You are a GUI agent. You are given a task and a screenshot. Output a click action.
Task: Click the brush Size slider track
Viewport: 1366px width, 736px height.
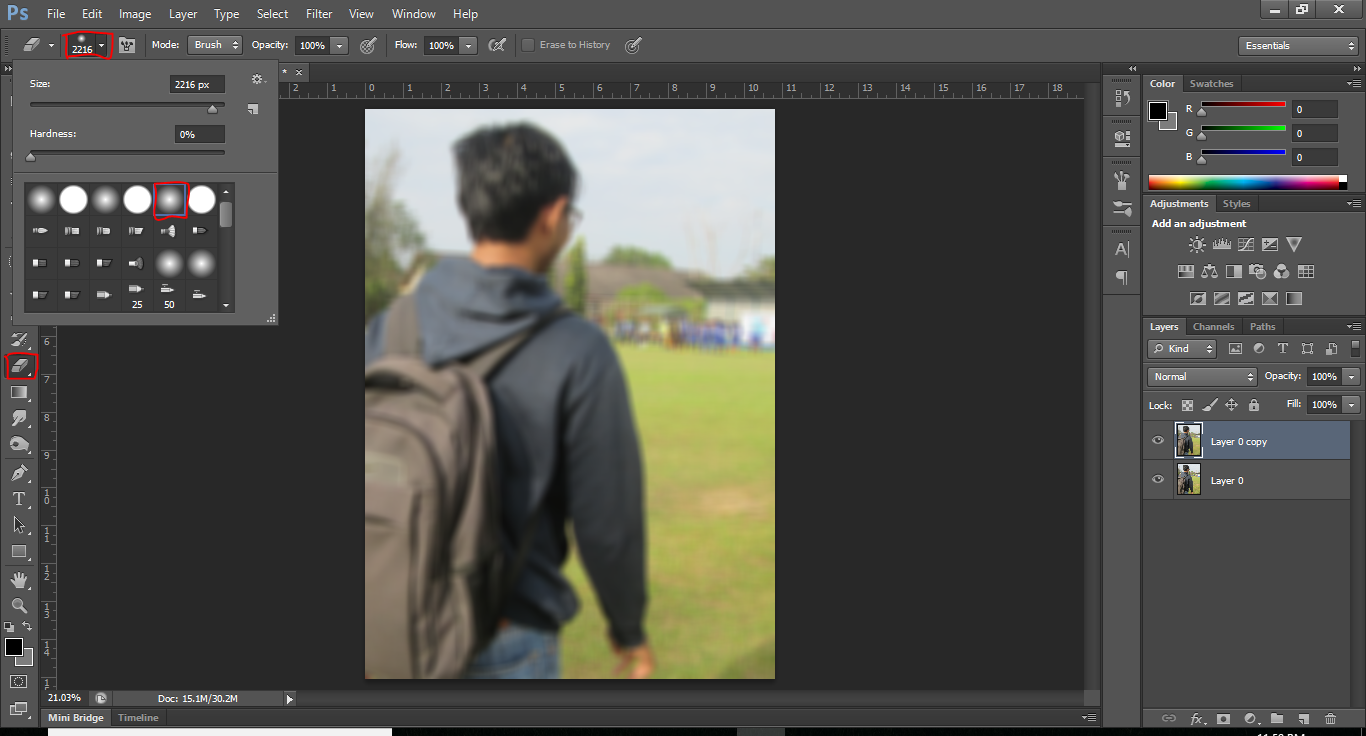pyautogui.click(x=127, y=104)
